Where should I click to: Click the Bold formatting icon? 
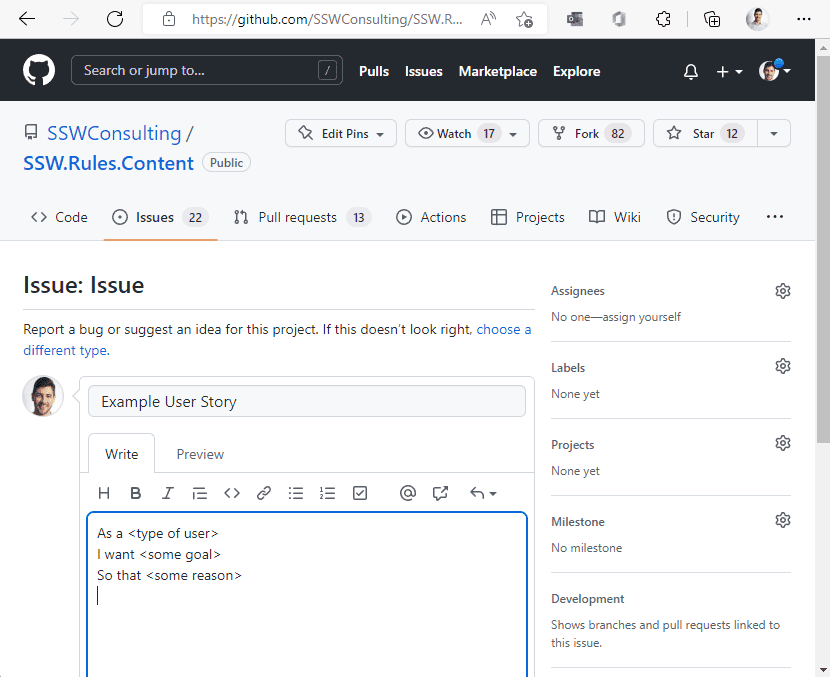[x=136, y=493]
